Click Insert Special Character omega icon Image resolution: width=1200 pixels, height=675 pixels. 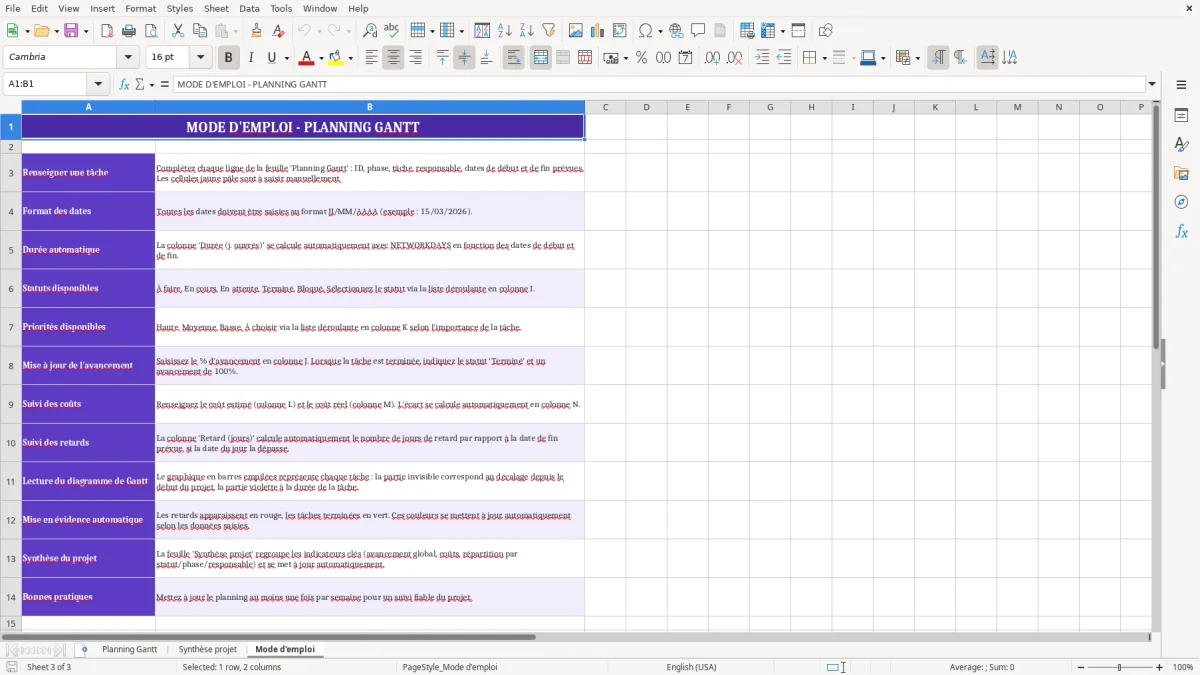tap(645, 31)
